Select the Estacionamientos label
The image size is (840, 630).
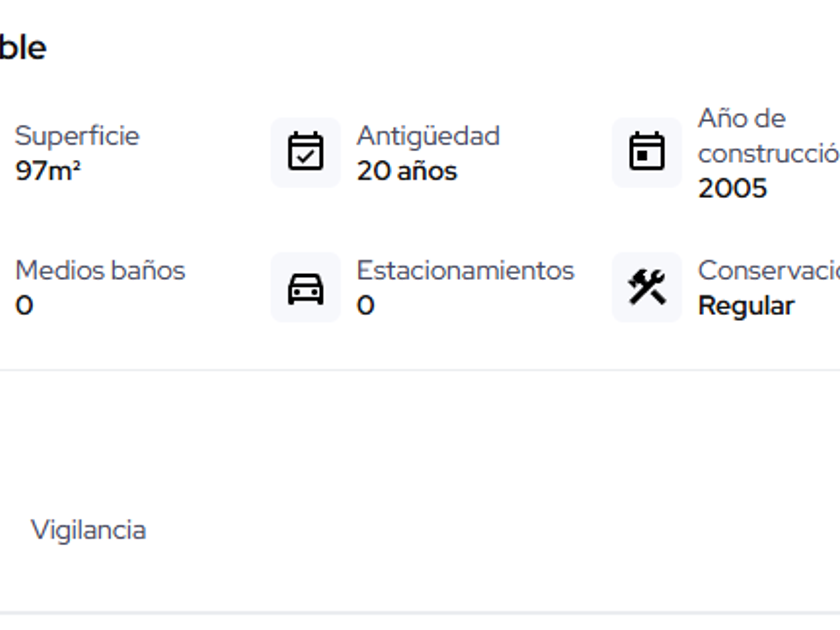465,270
